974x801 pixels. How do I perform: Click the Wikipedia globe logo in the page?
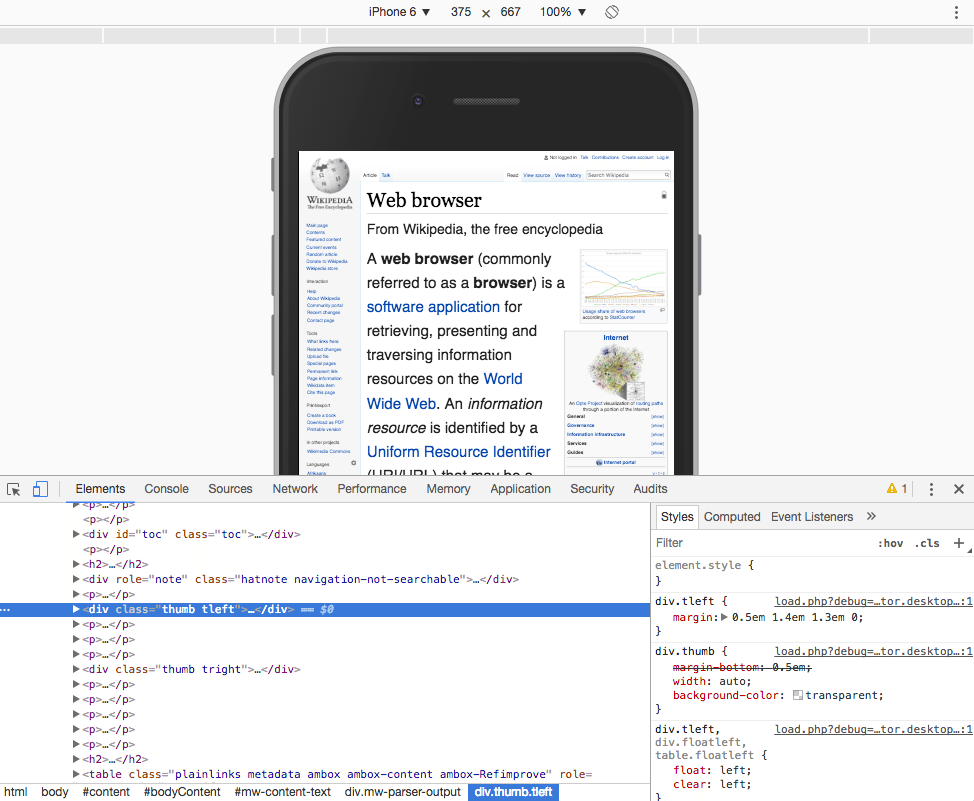tap(329, 174)
